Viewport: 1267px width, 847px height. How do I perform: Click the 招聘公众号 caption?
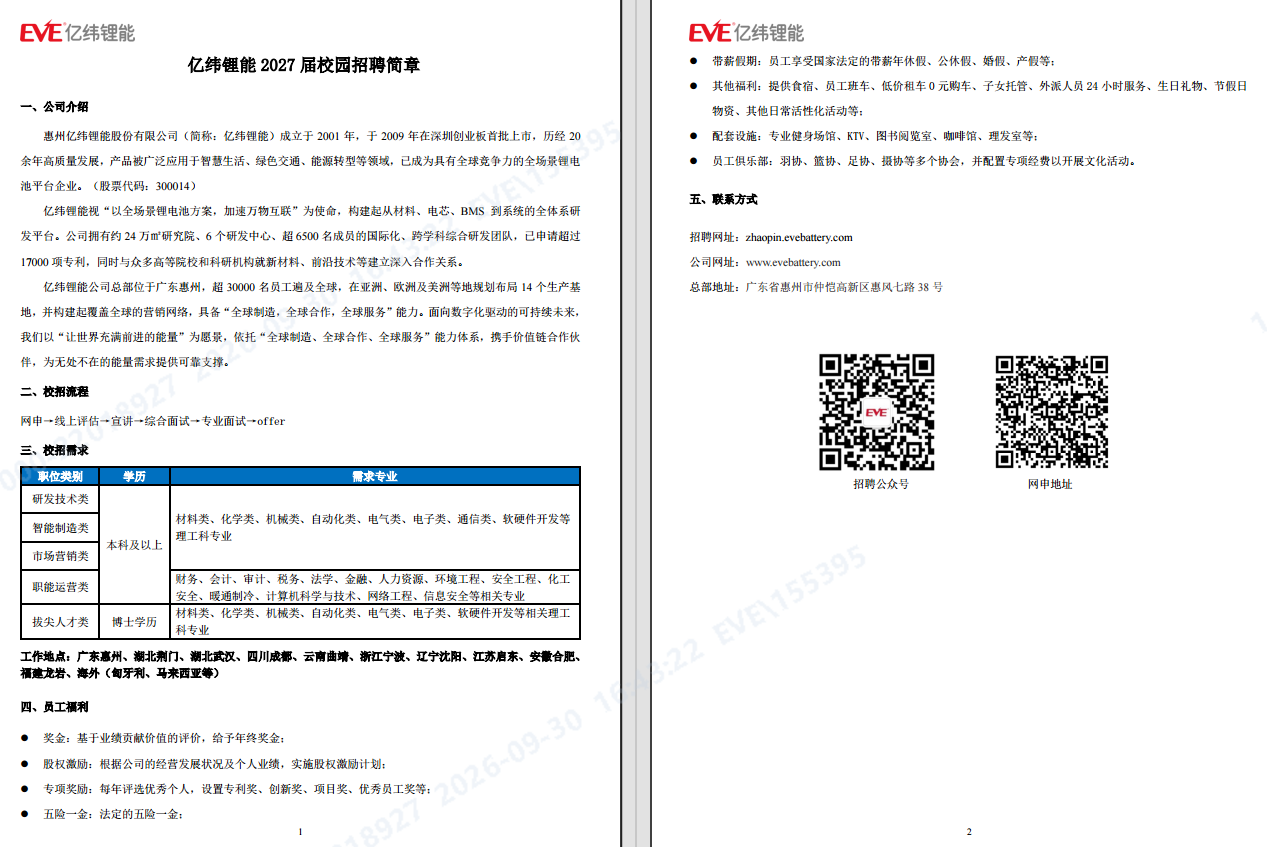[x=881, y=484]
